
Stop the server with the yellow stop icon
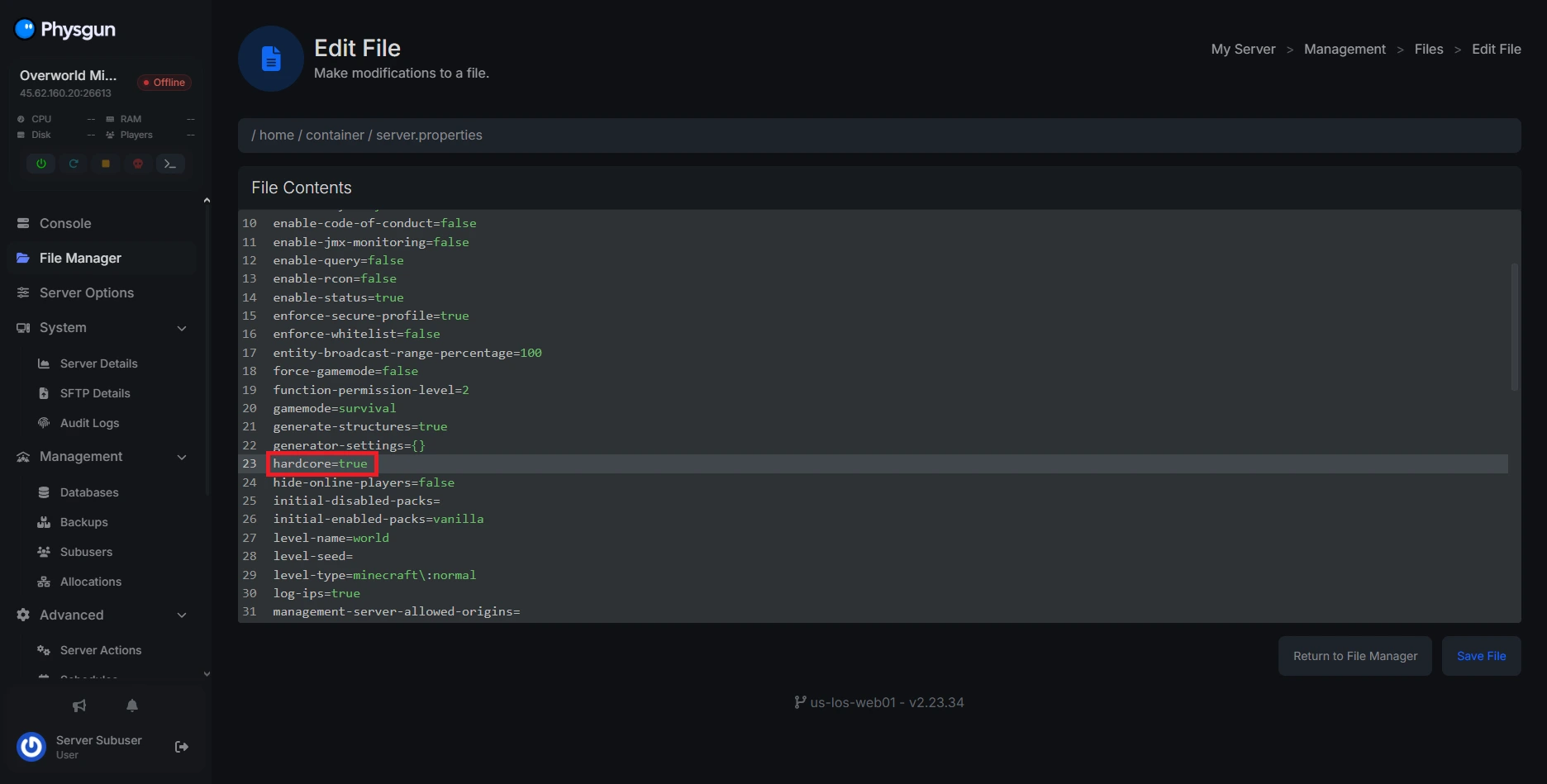[x=105, y=164]
